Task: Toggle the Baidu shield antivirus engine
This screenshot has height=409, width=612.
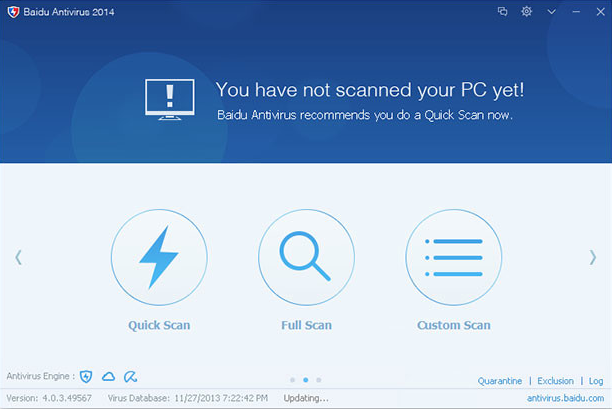Action: coord(86,377)
